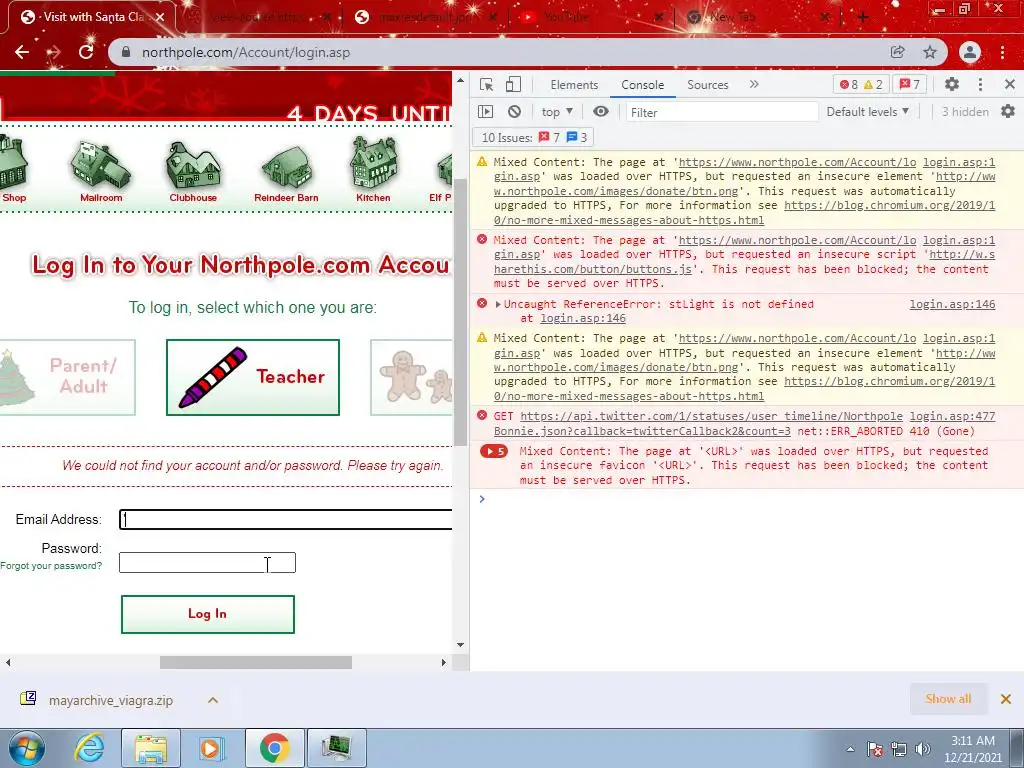Open DevTools customize three-dot menu
The height and width of the screenshot is (768, 1024).
point(980,84)
